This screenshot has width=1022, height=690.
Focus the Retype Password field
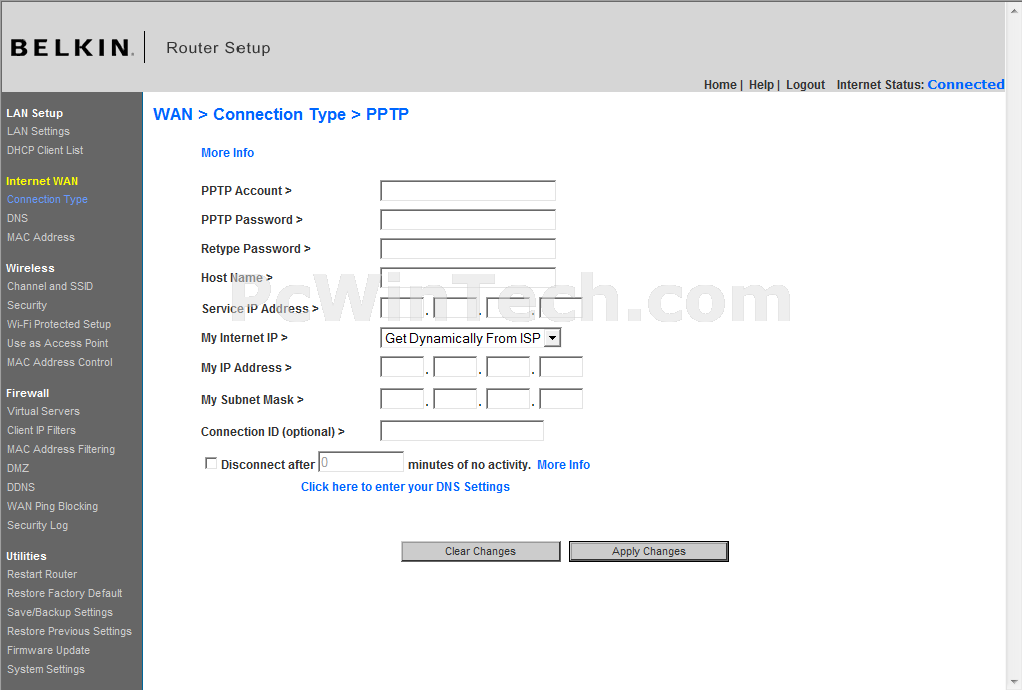coord(468,249)
